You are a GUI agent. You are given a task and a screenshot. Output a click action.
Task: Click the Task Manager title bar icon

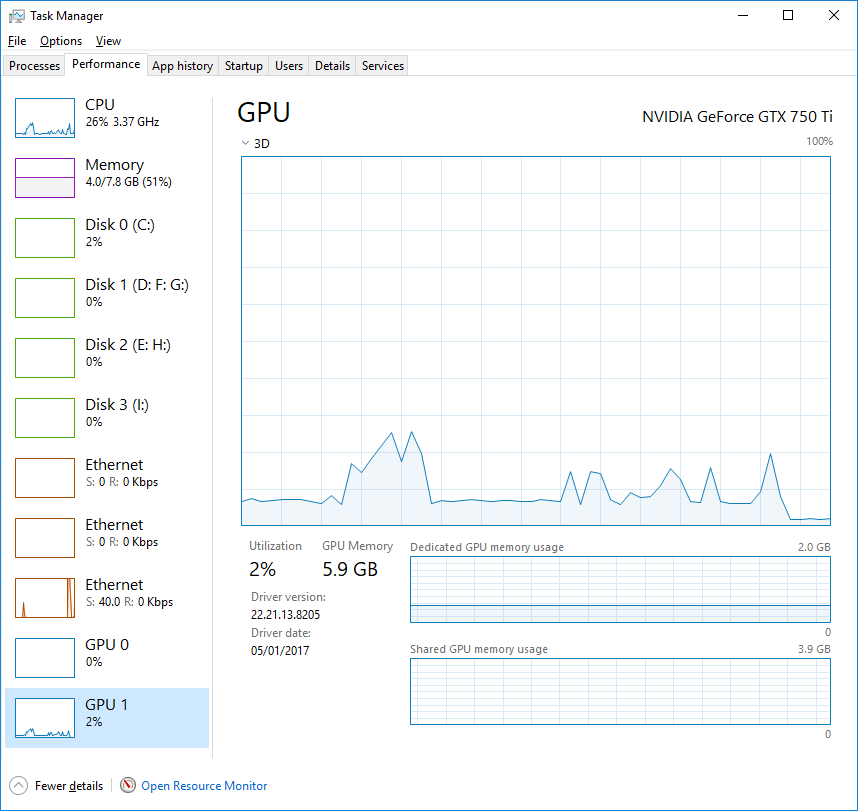coord(15,15)
